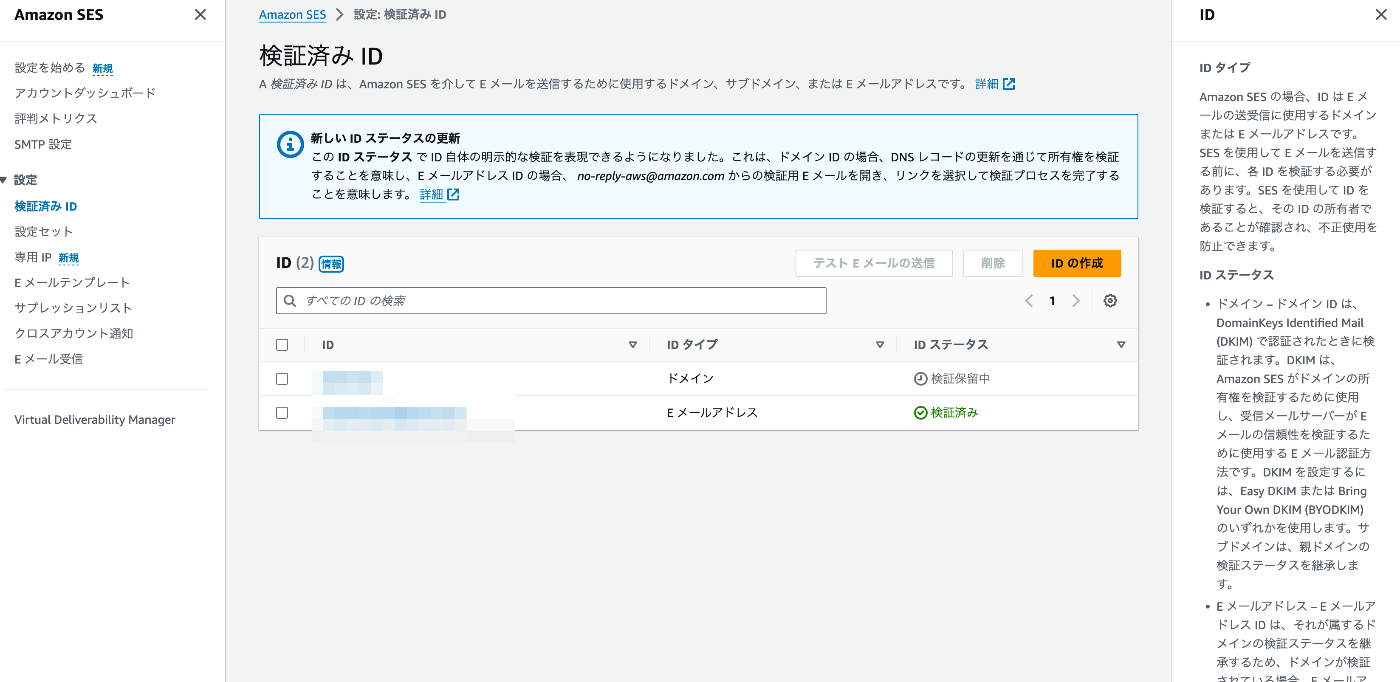Open 専用 IP in sidebar
The height and width of the screenshot is (682, 1400).
click(33, 257)
